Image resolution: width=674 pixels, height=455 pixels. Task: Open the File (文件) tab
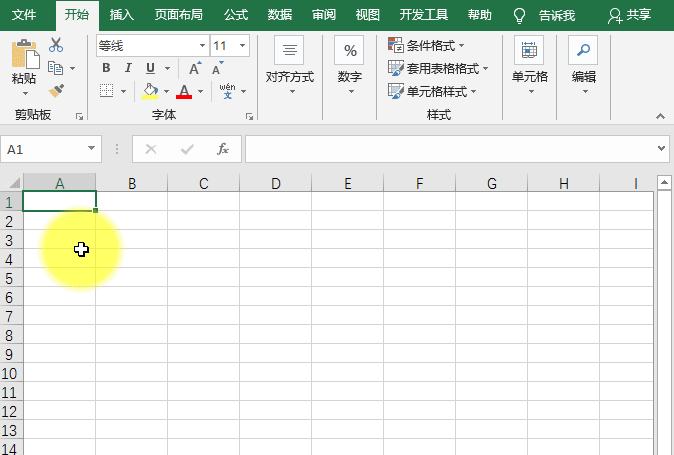click(24, 15)
